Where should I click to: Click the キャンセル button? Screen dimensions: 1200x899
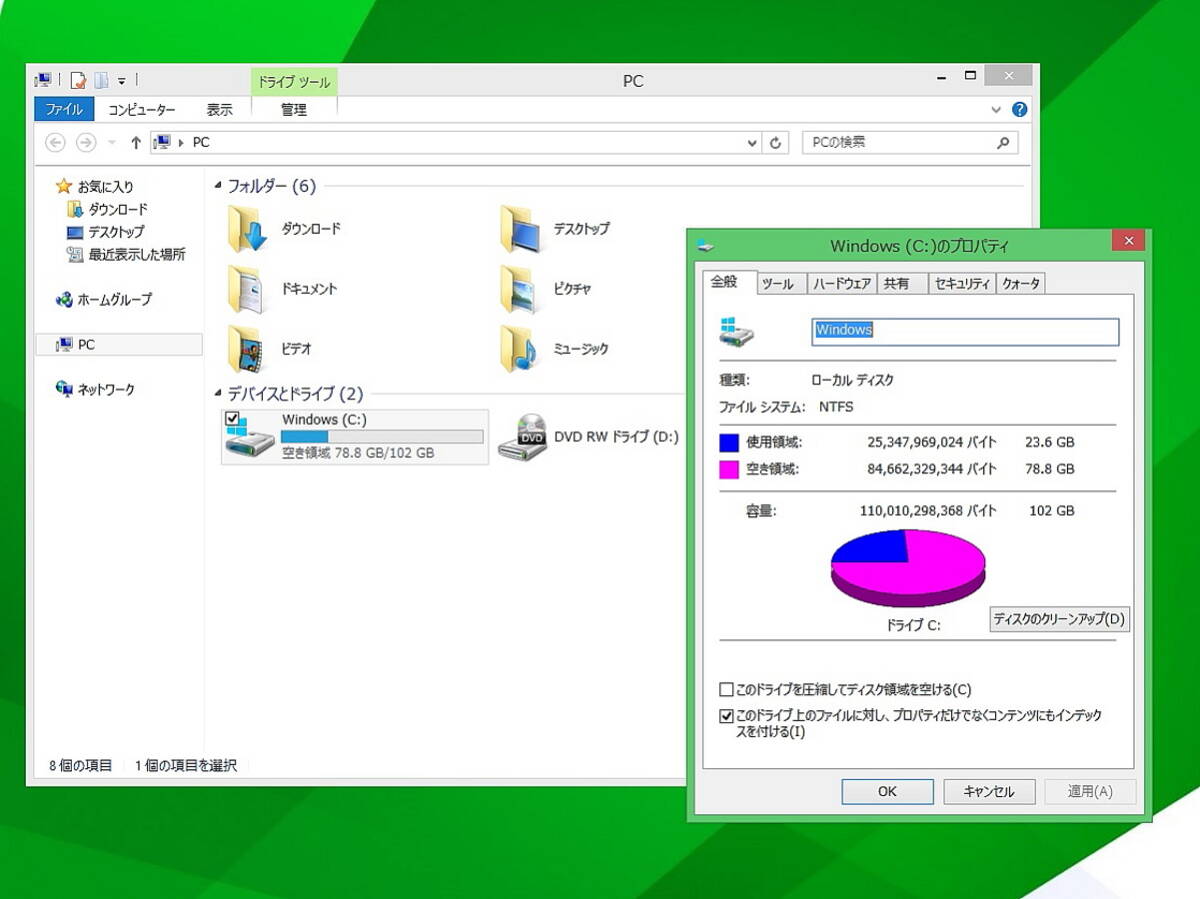point(989,792)
